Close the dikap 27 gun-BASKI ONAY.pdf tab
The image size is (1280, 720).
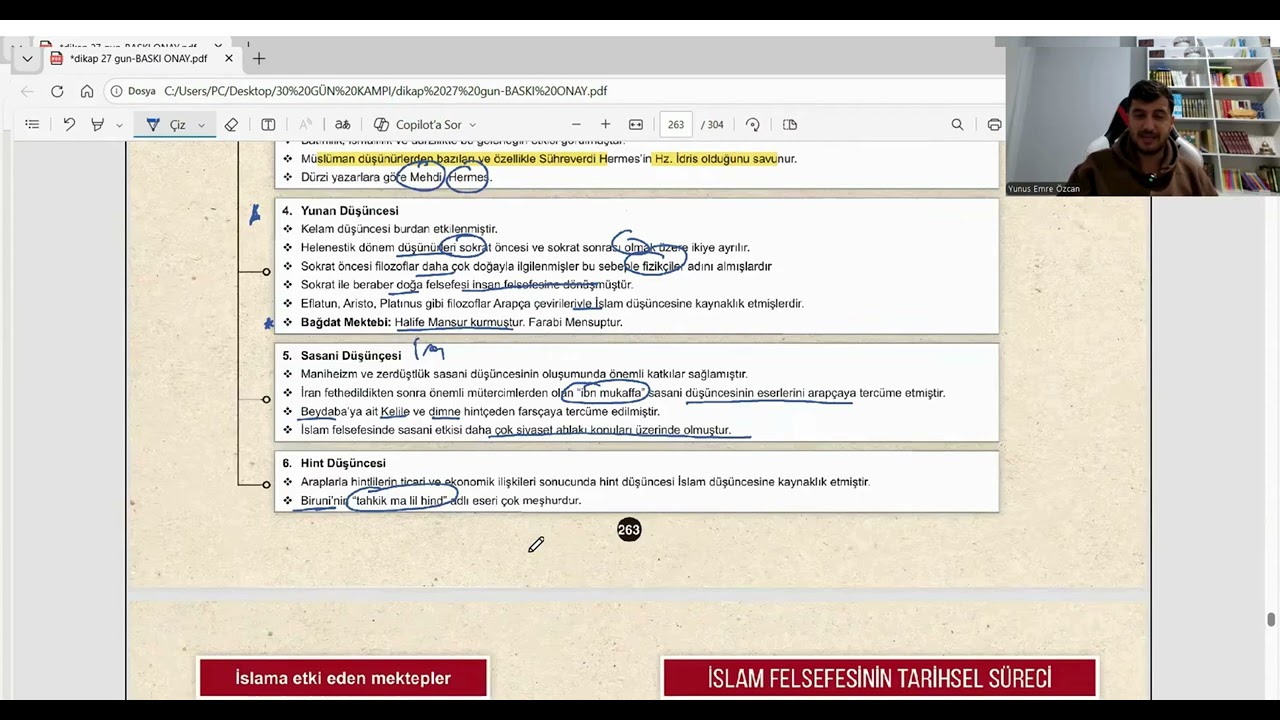(228, 59)
